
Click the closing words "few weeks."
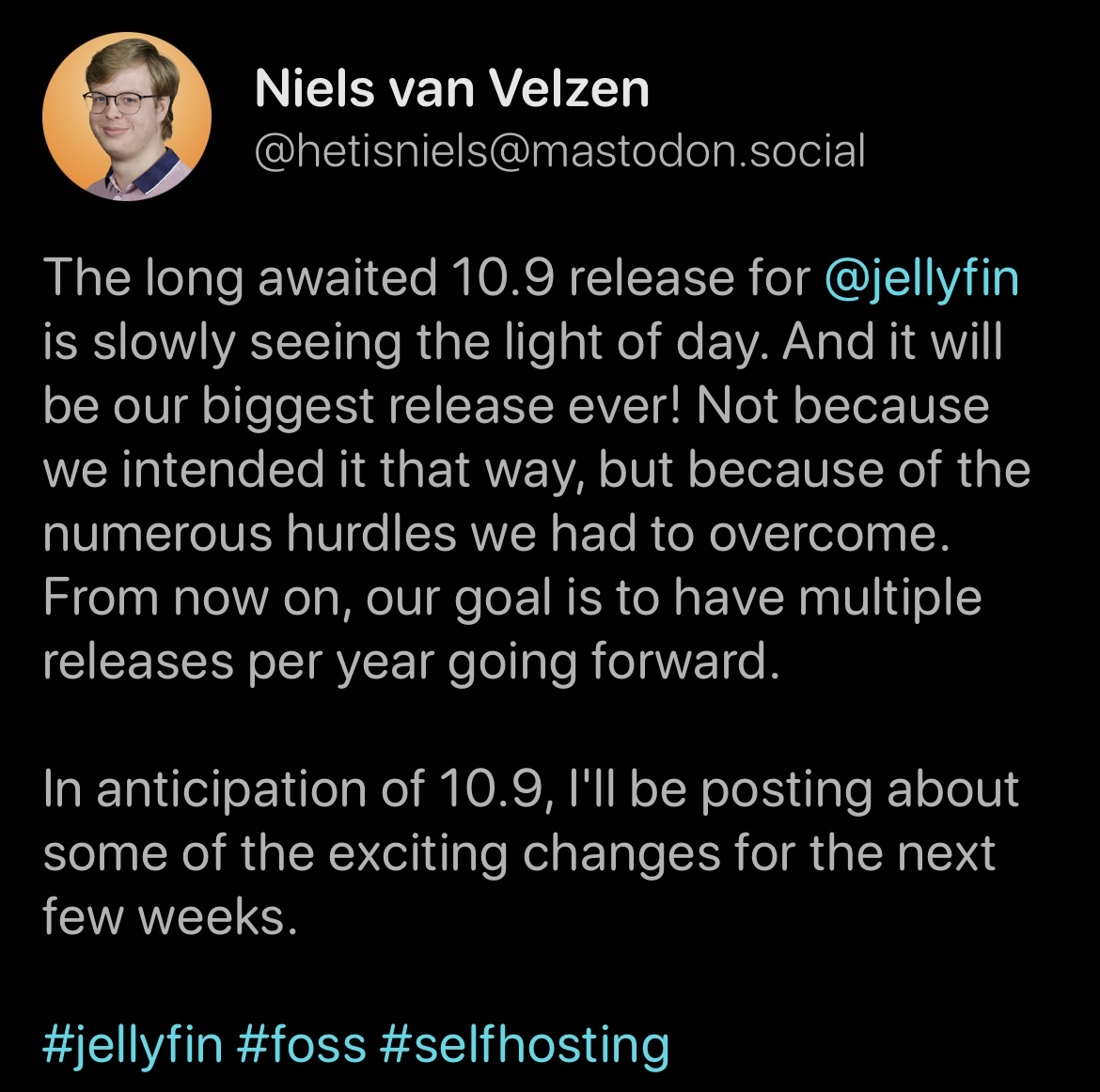coord(170,916)
